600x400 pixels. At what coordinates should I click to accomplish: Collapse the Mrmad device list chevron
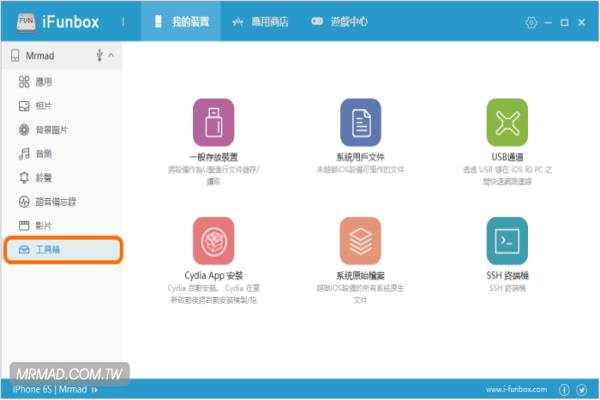(x=111, y=55)
